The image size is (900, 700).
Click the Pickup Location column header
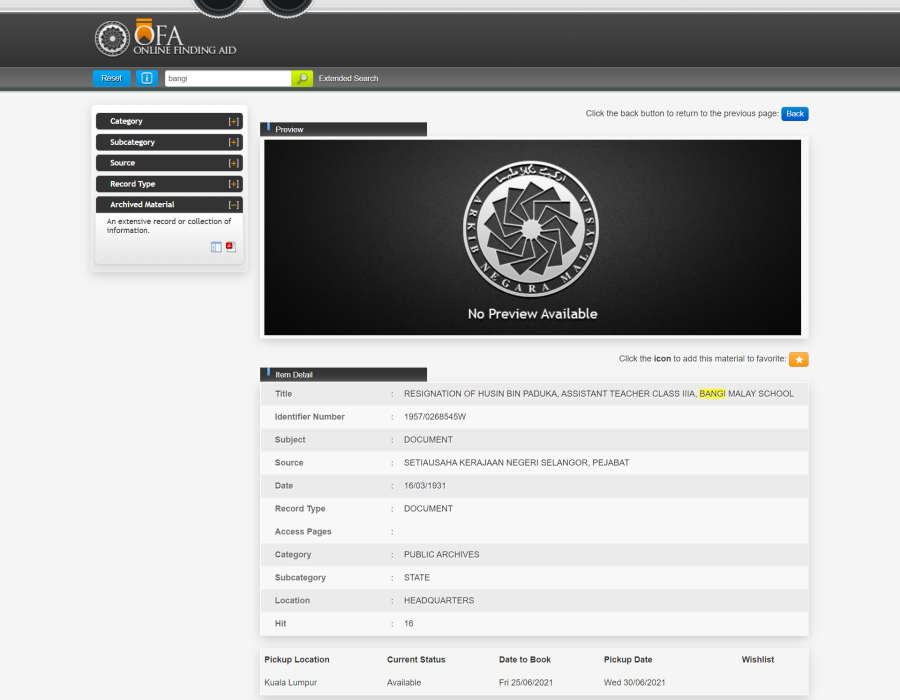pyautogui.click(x=297, y=659)
